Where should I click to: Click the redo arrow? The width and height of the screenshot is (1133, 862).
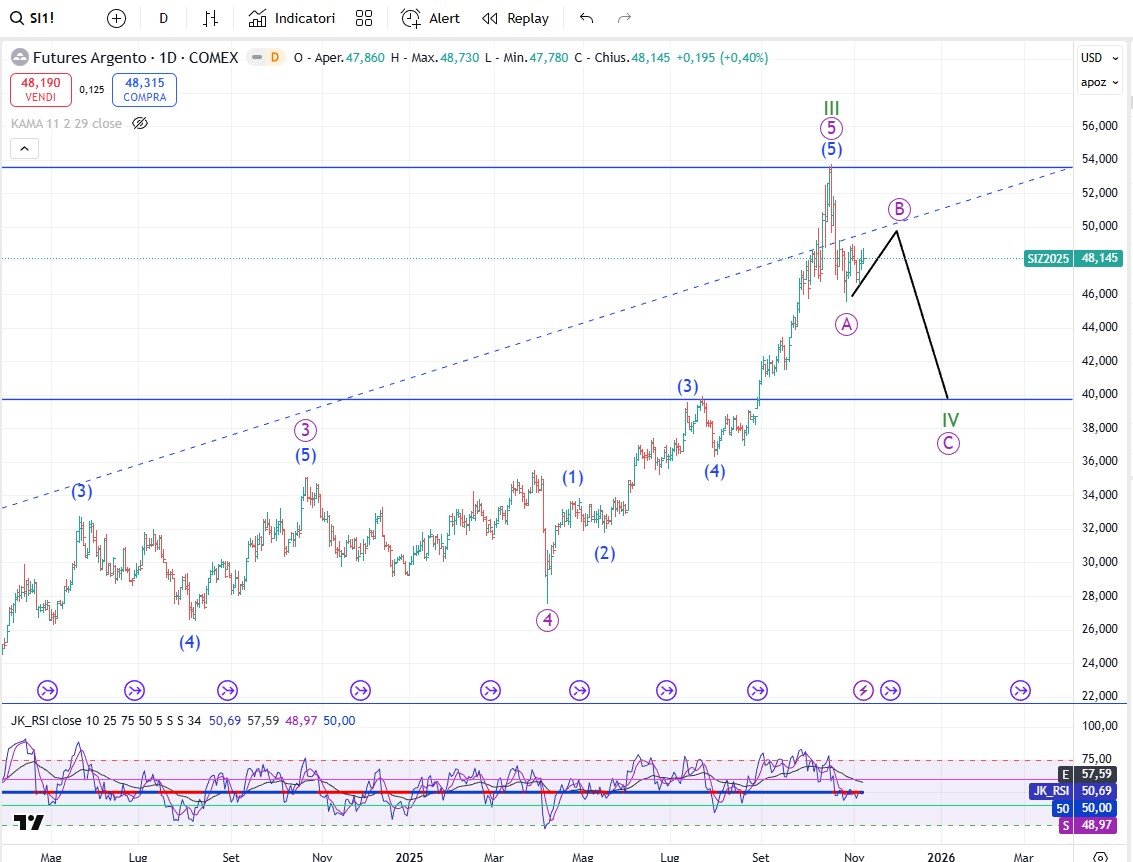tap(625, 18)
